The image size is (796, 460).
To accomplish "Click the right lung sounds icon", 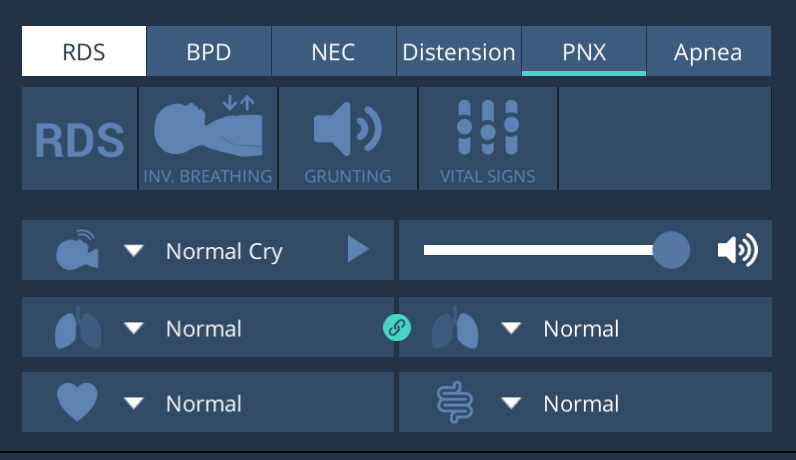I will (455, 328).
